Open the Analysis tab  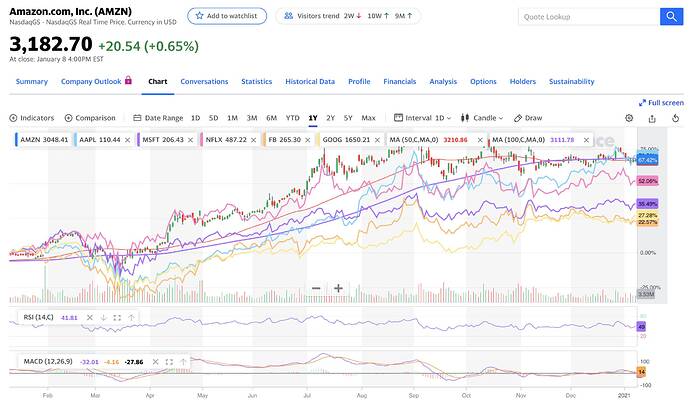click(443, 81)
